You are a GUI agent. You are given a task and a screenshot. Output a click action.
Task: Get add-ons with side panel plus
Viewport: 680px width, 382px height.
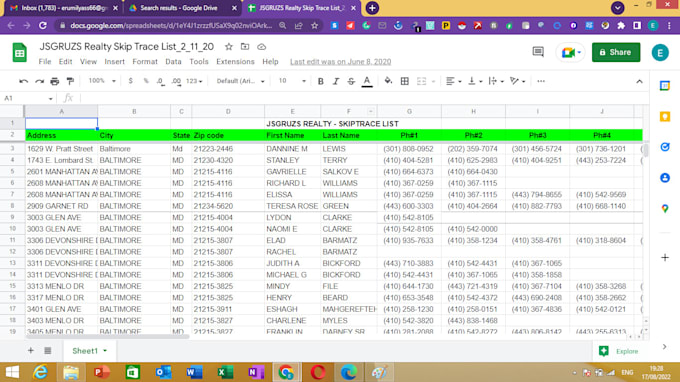665,258
